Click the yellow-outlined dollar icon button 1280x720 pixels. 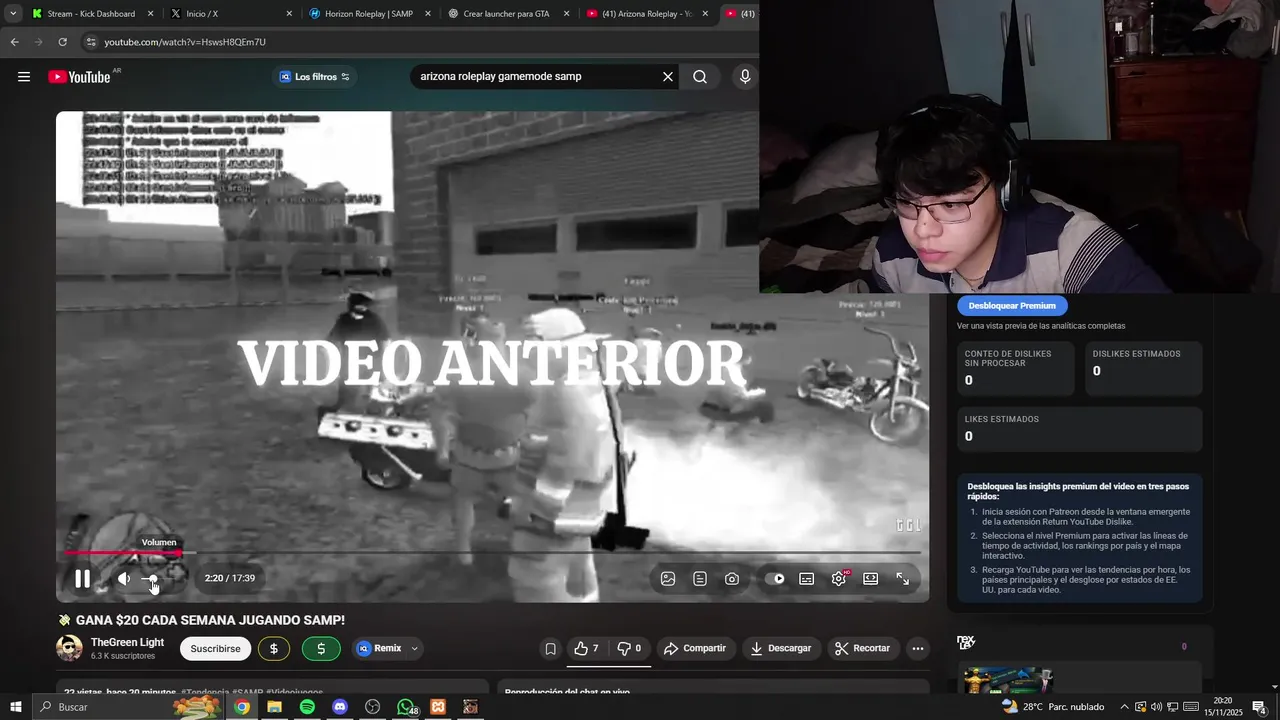coord(274,648)
